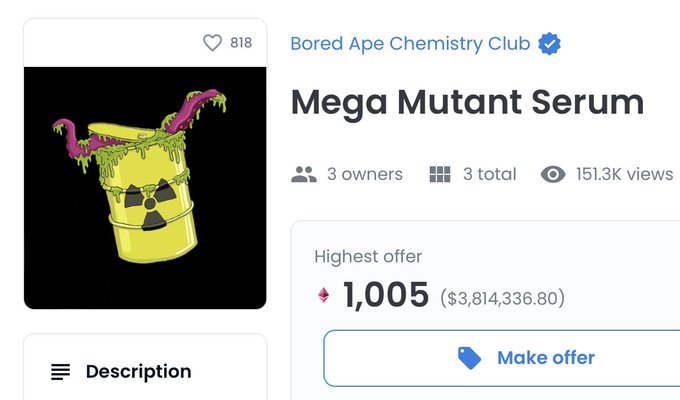Open the Mega Mutant Serum artwork image

point(145,188)
